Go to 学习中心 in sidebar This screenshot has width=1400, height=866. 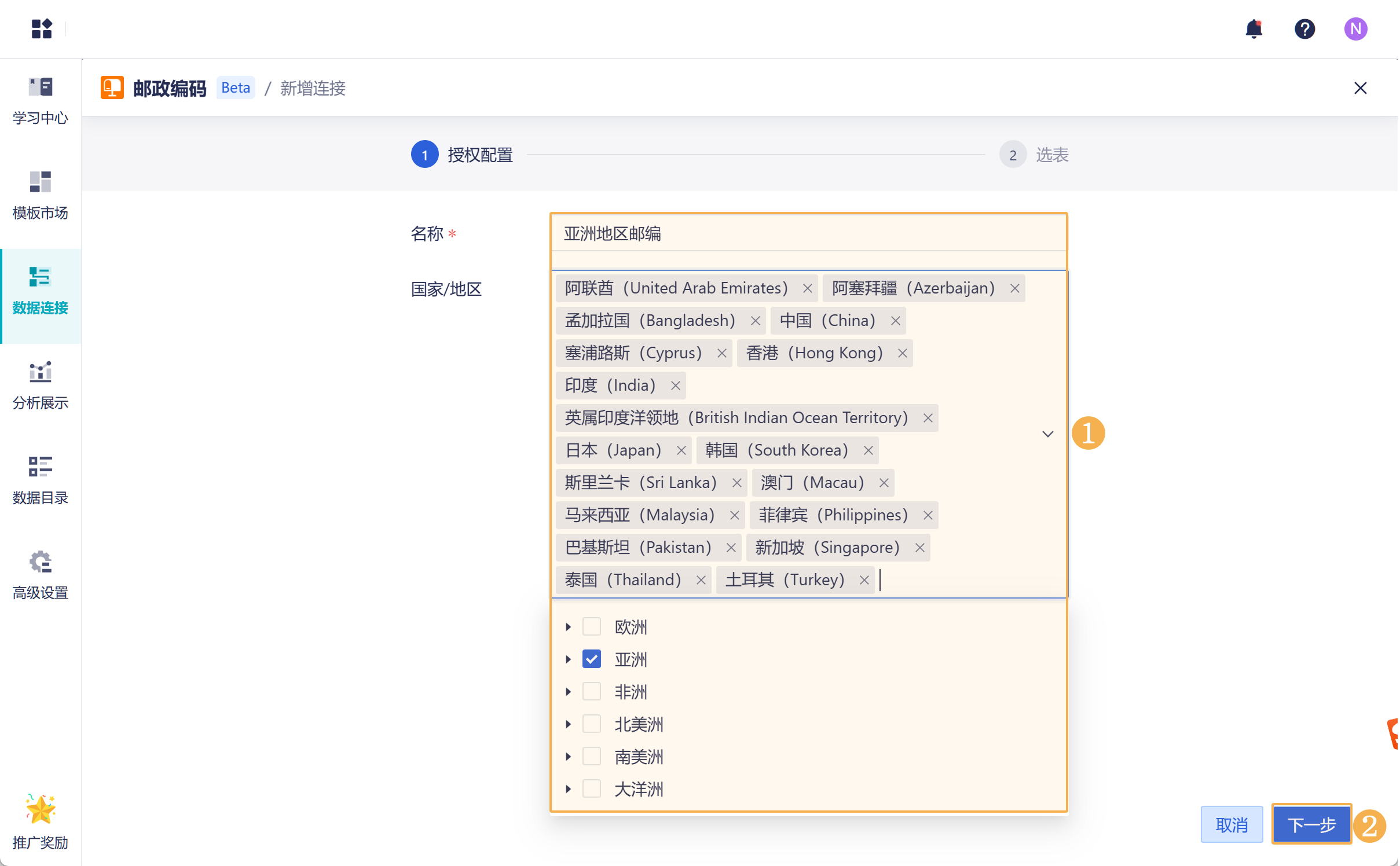41,100
